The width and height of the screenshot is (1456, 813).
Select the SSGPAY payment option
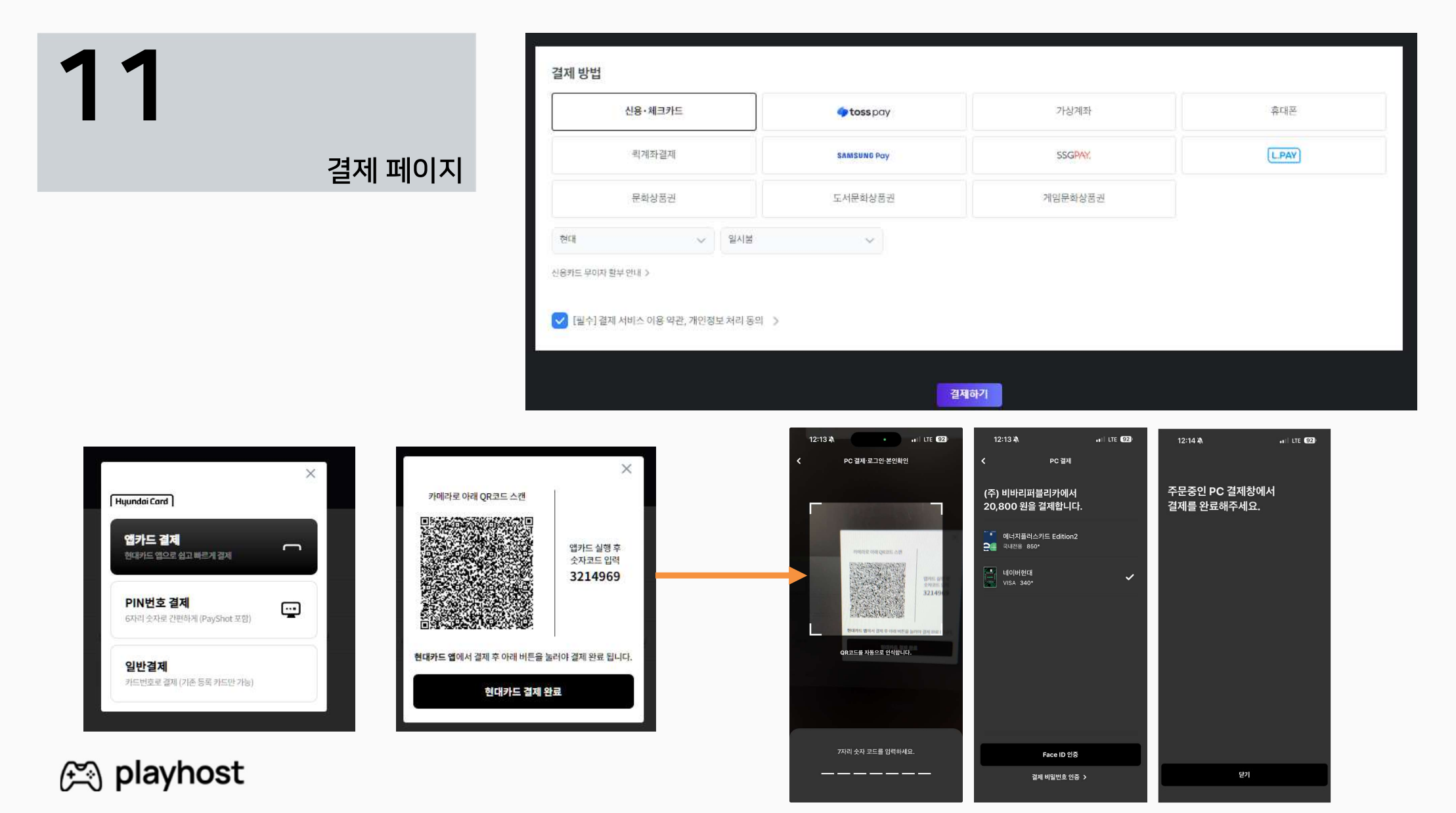tap(1073, 156)
